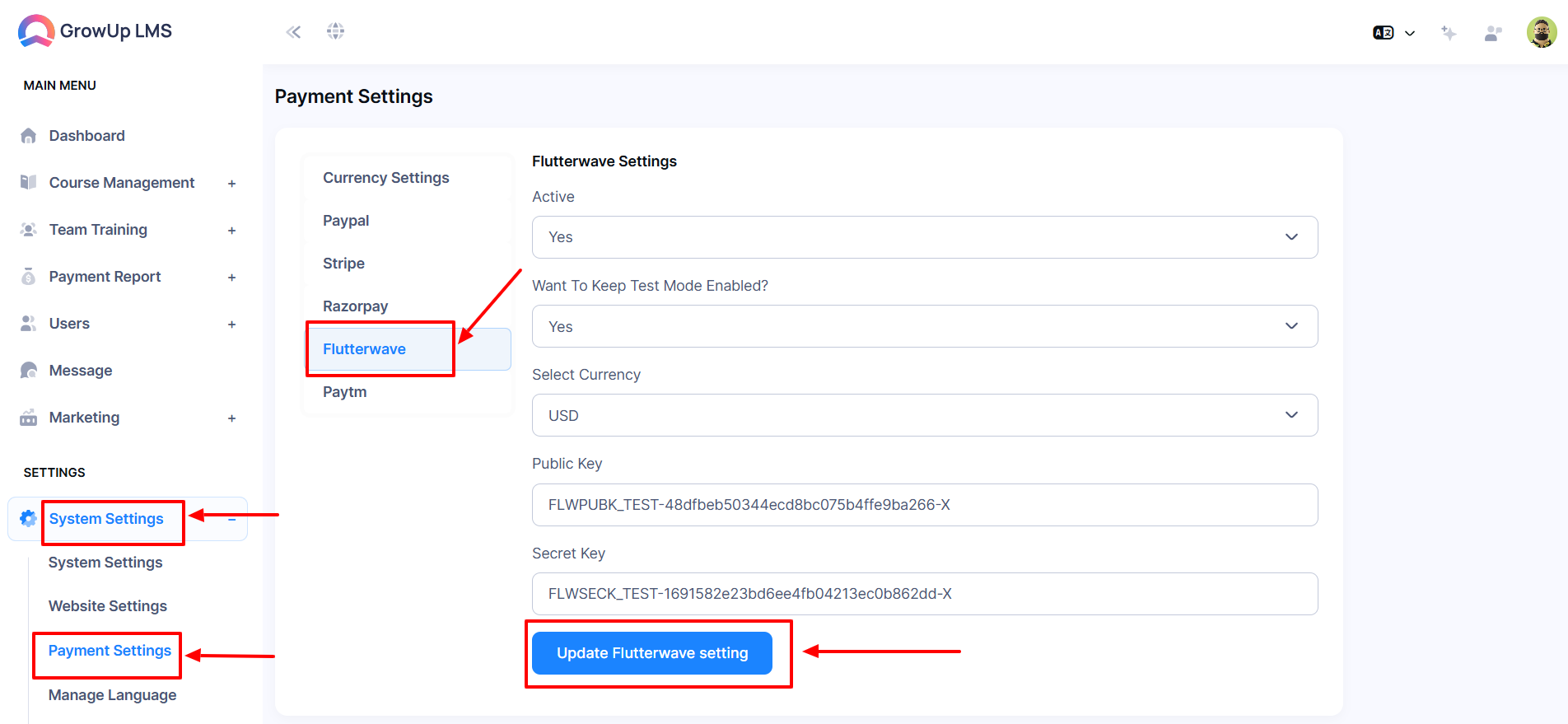Collapse sidebar with double-chevron icon

(293, 32)
